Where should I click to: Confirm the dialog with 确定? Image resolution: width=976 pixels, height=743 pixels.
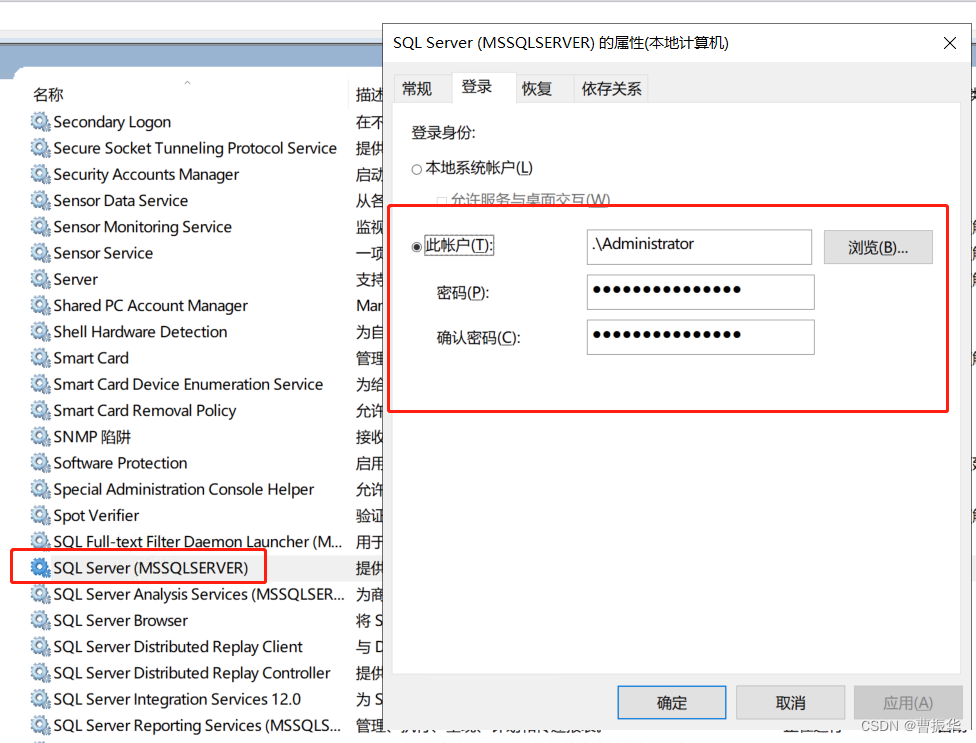(x=672, y=703)
